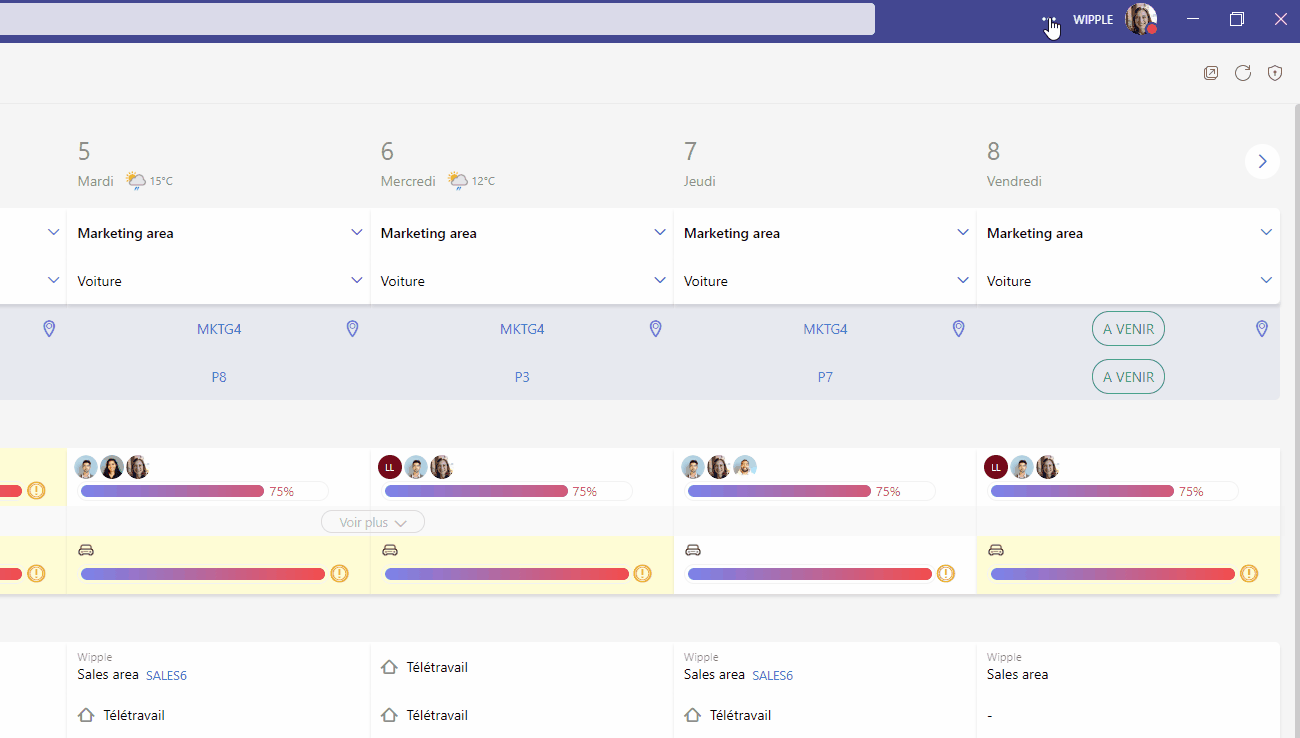Click LL avatar in Mercredi attendees

(390, 467)
